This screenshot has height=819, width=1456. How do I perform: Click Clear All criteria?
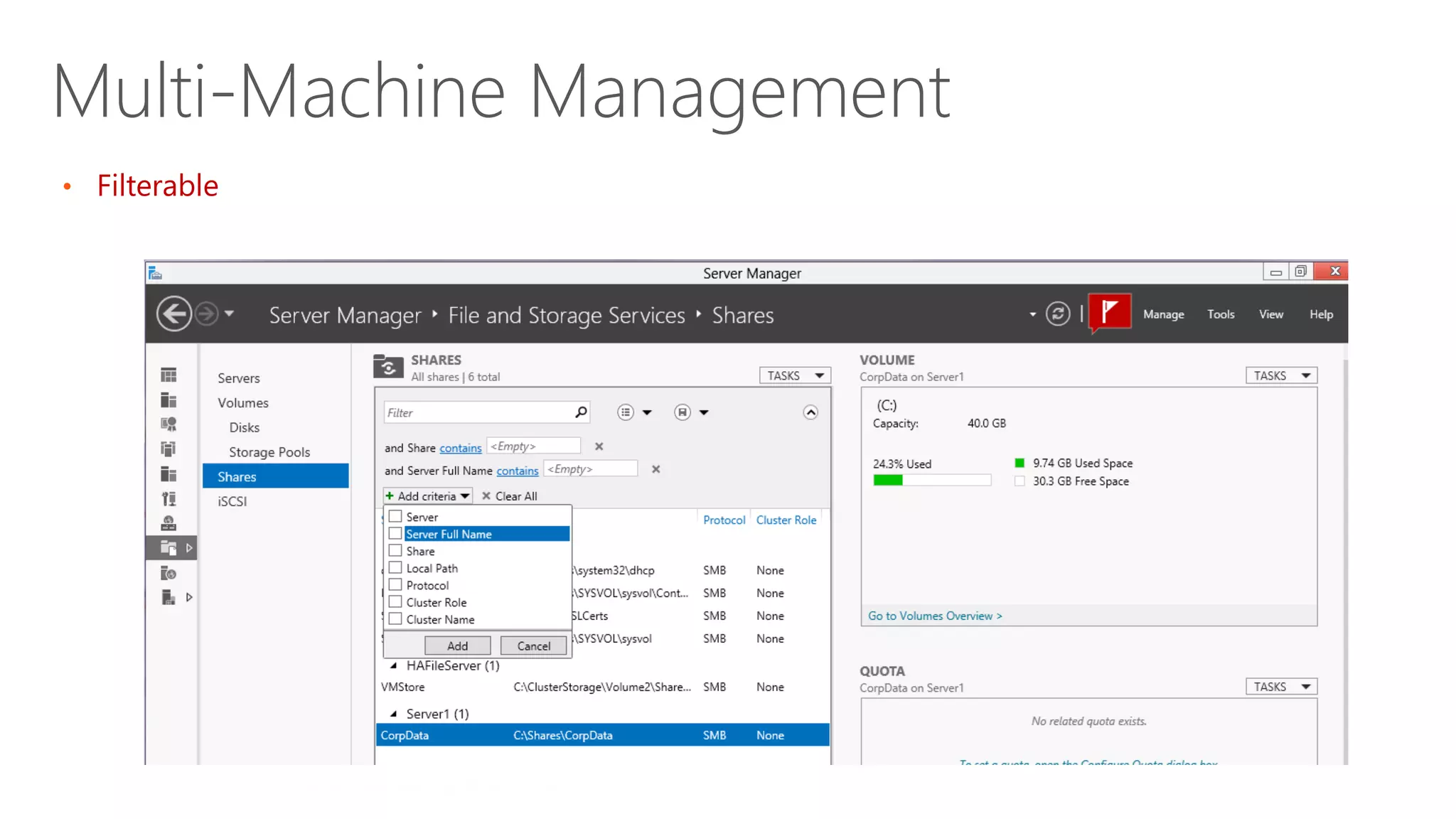[509, 496]
